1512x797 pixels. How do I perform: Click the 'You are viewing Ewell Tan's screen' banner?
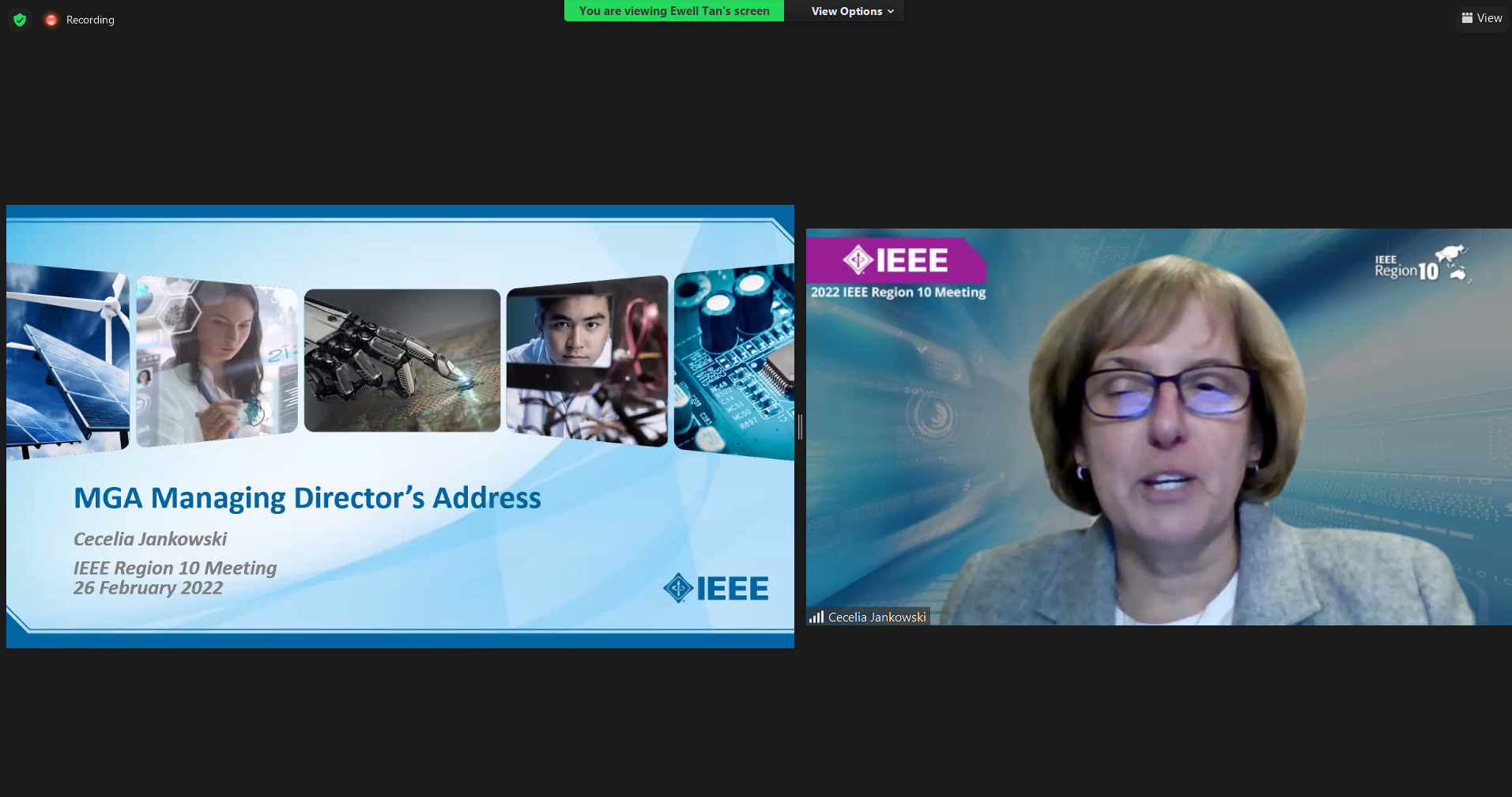click(x=674, y=11)
